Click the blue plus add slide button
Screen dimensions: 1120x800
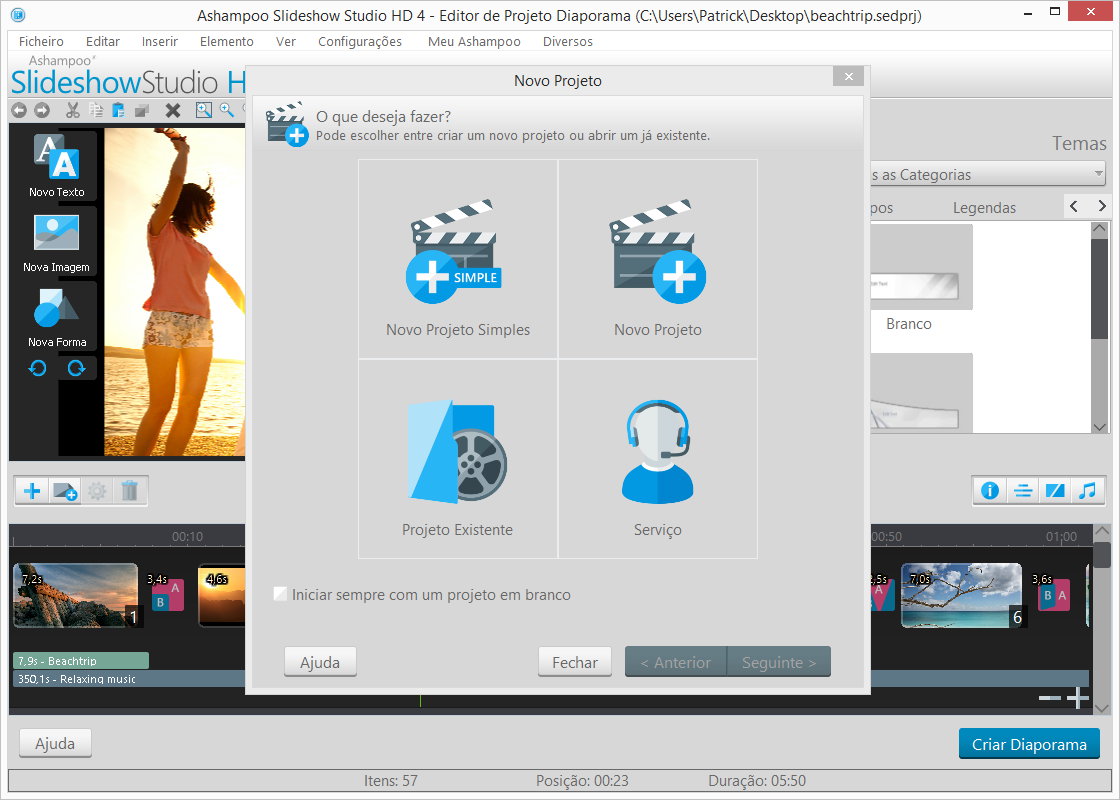click(x=33, y=490)
